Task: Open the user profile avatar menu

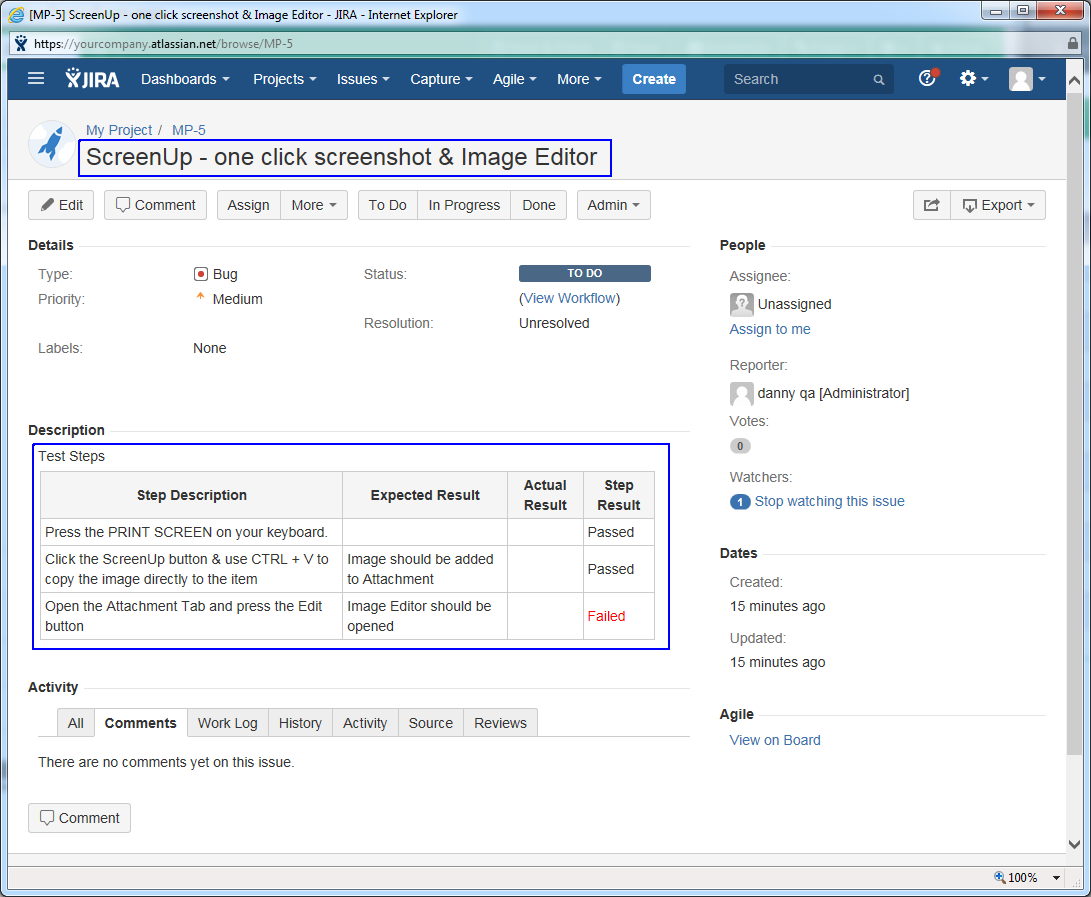Action: coord(1027,79)
